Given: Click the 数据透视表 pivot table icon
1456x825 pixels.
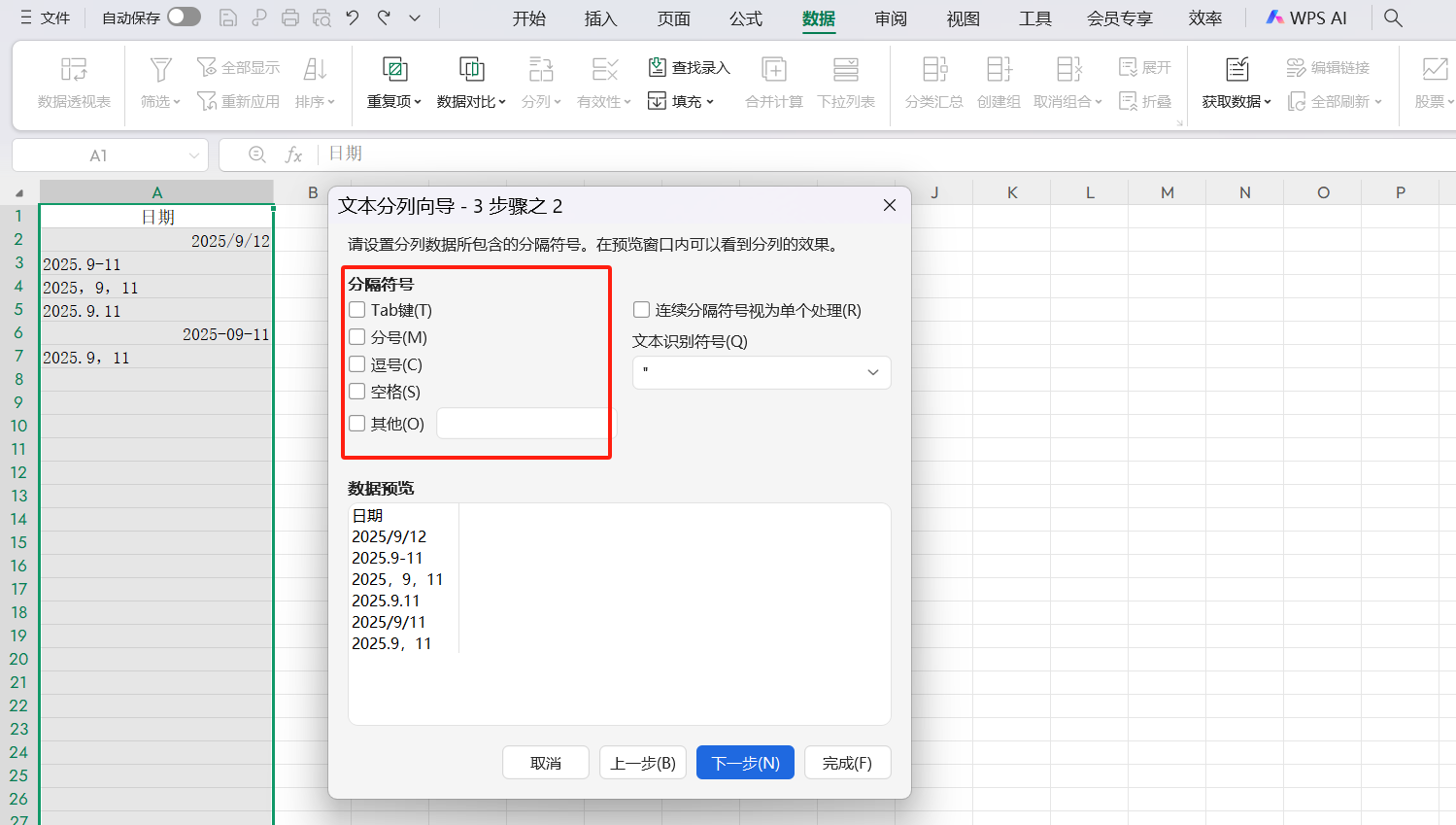Looking at the screenshot, I should pos(74,70).
